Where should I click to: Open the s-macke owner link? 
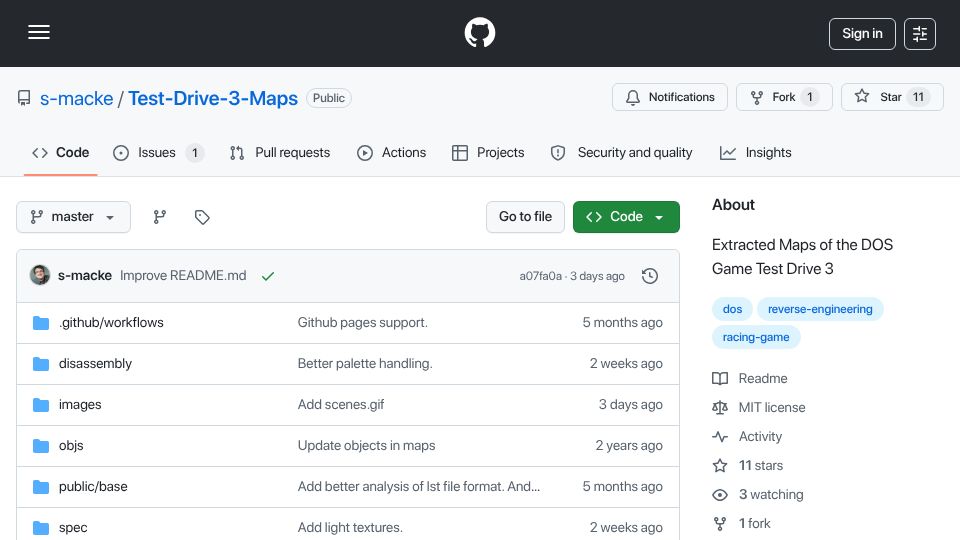(x=77, y=99)
